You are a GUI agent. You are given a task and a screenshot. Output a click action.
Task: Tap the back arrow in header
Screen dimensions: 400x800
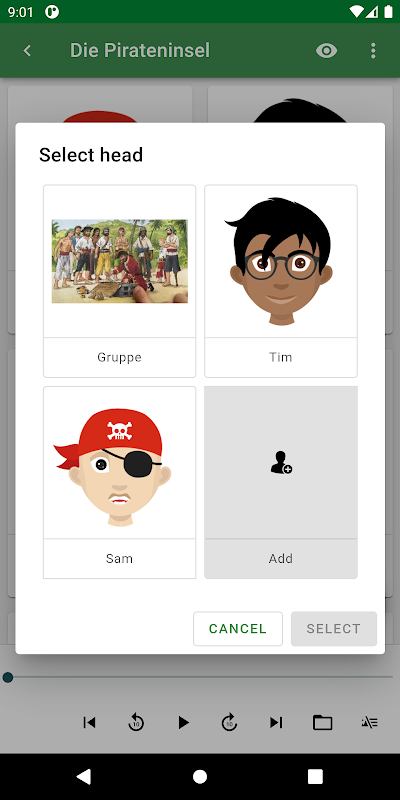tap(28, 51)
